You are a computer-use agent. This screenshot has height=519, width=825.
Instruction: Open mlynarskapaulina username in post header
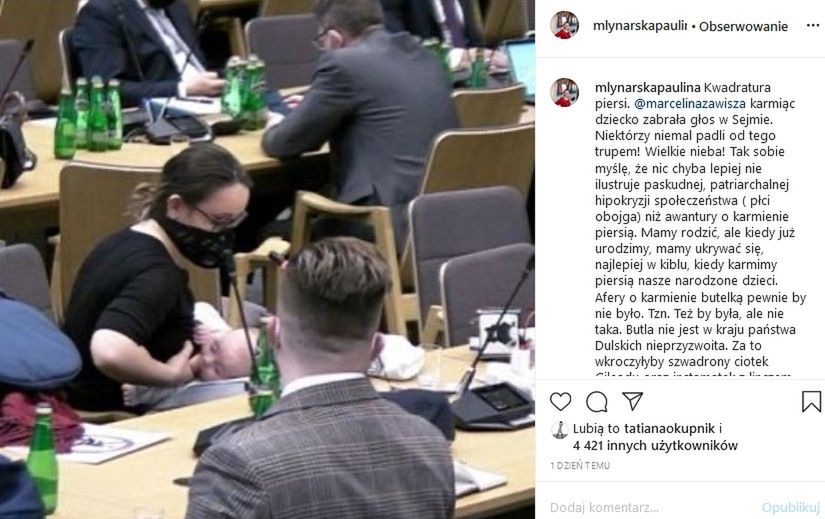click(640, 26)
